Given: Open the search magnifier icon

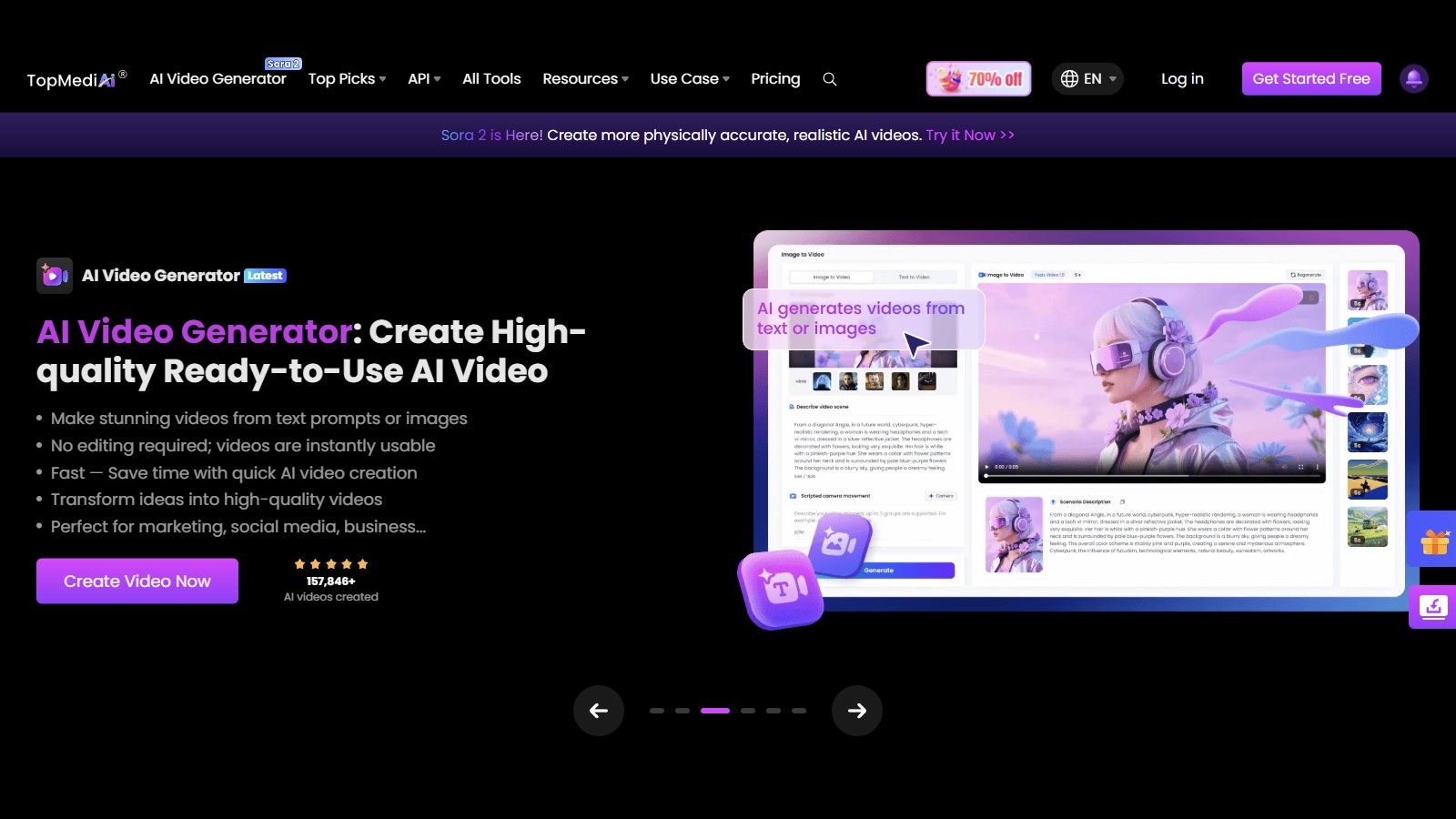Looking at the screenshot, I should coord(830,79).
